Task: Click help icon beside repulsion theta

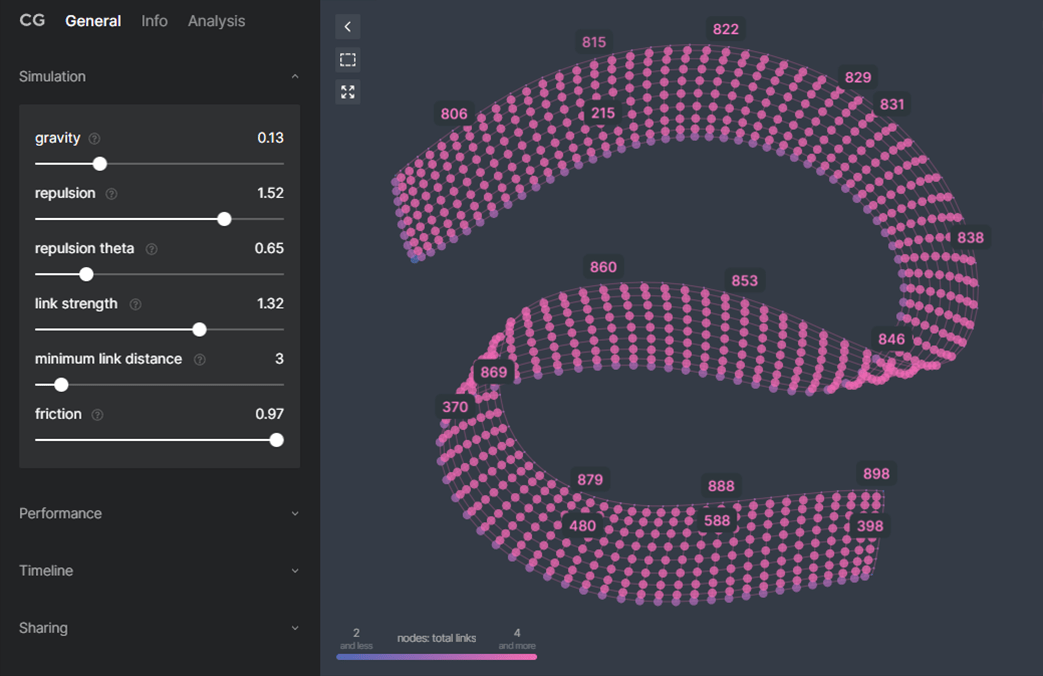Action: (x=151, y=249)
